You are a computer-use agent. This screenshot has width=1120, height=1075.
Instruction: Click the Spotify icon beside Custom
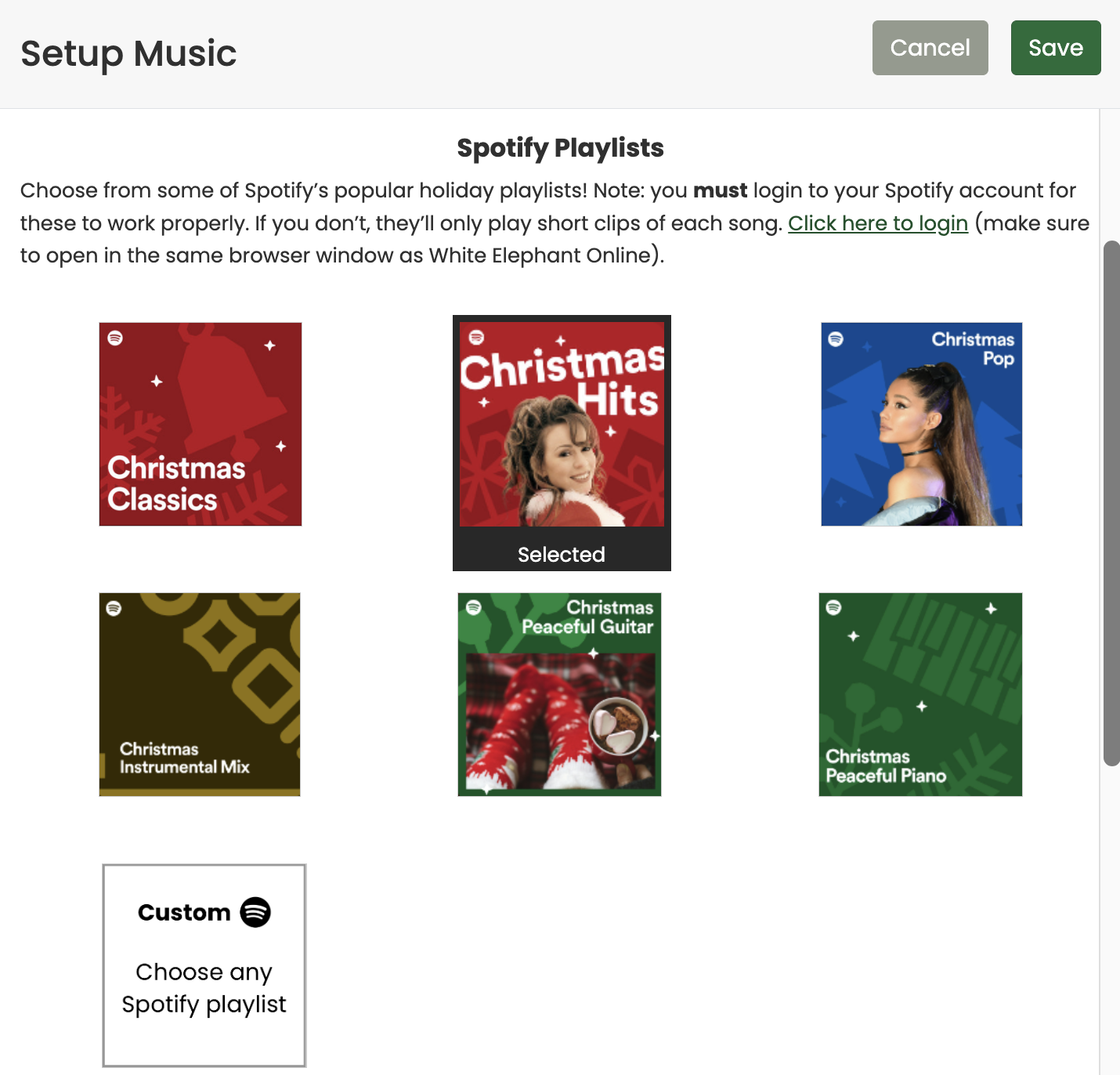coord(255,912)
